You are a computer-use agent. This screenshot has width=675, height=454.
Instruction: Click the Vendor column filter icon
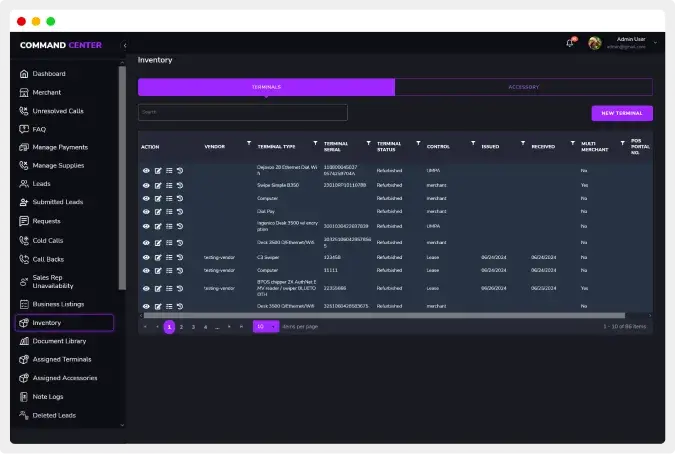coord(248,144)
